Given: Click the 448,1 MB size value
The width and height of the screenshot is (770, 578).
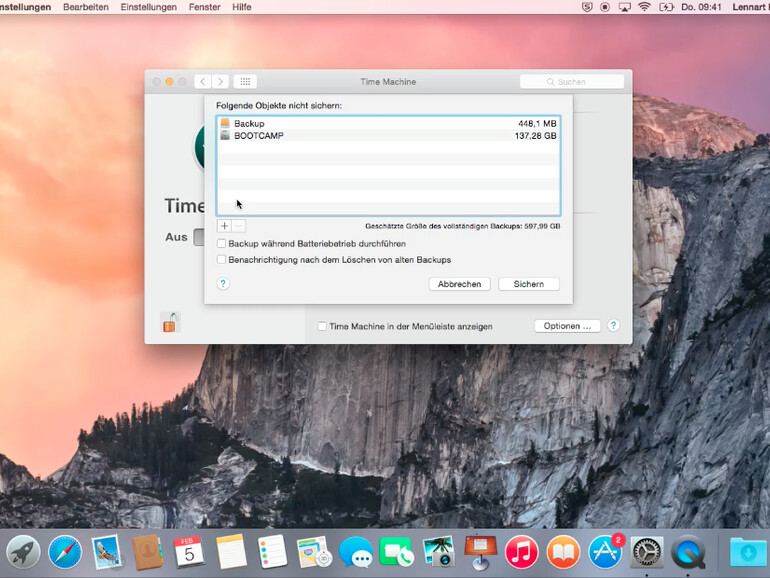Looking at the screenshot, I should pos(537,123).
